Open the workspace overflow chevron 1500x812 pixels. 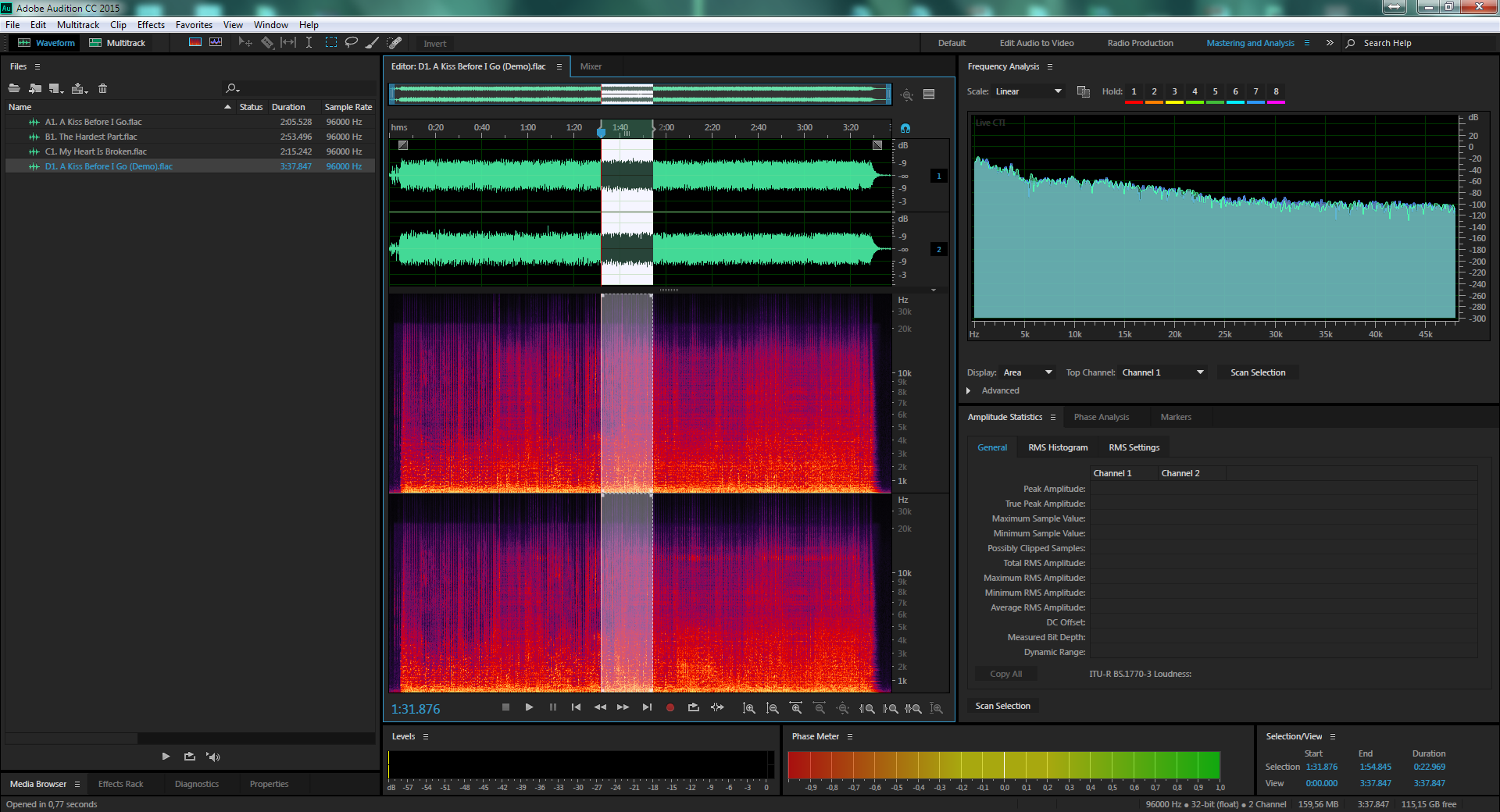coord(1330,43)
